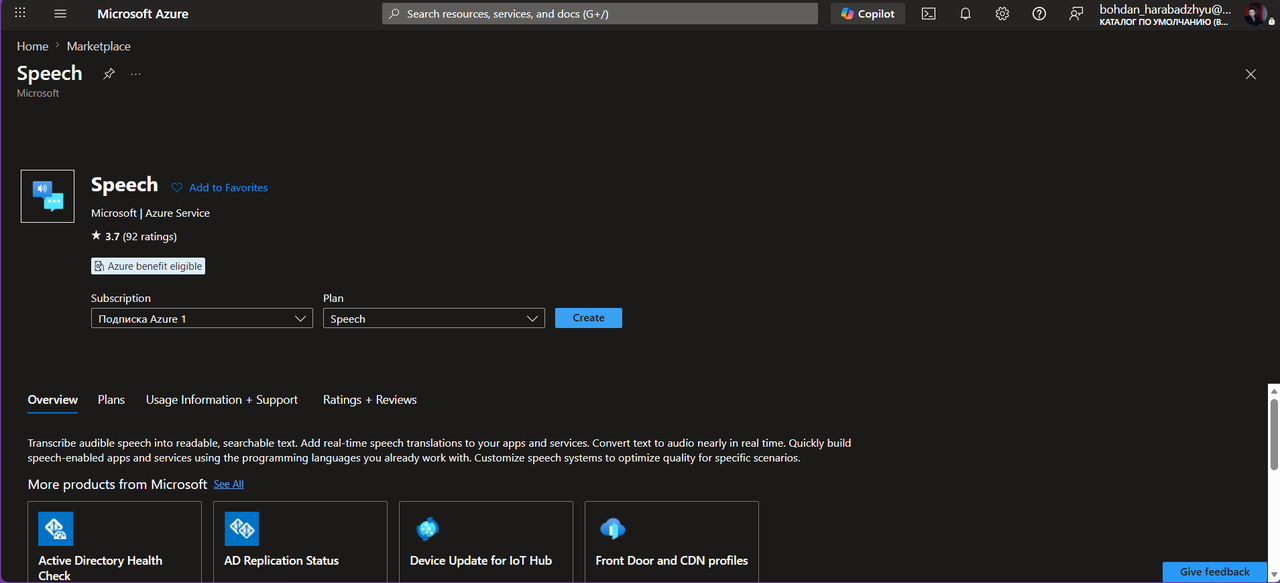Close the Speech marketplace blade
Viewport: 1280px width, 583px height.
1250,74
